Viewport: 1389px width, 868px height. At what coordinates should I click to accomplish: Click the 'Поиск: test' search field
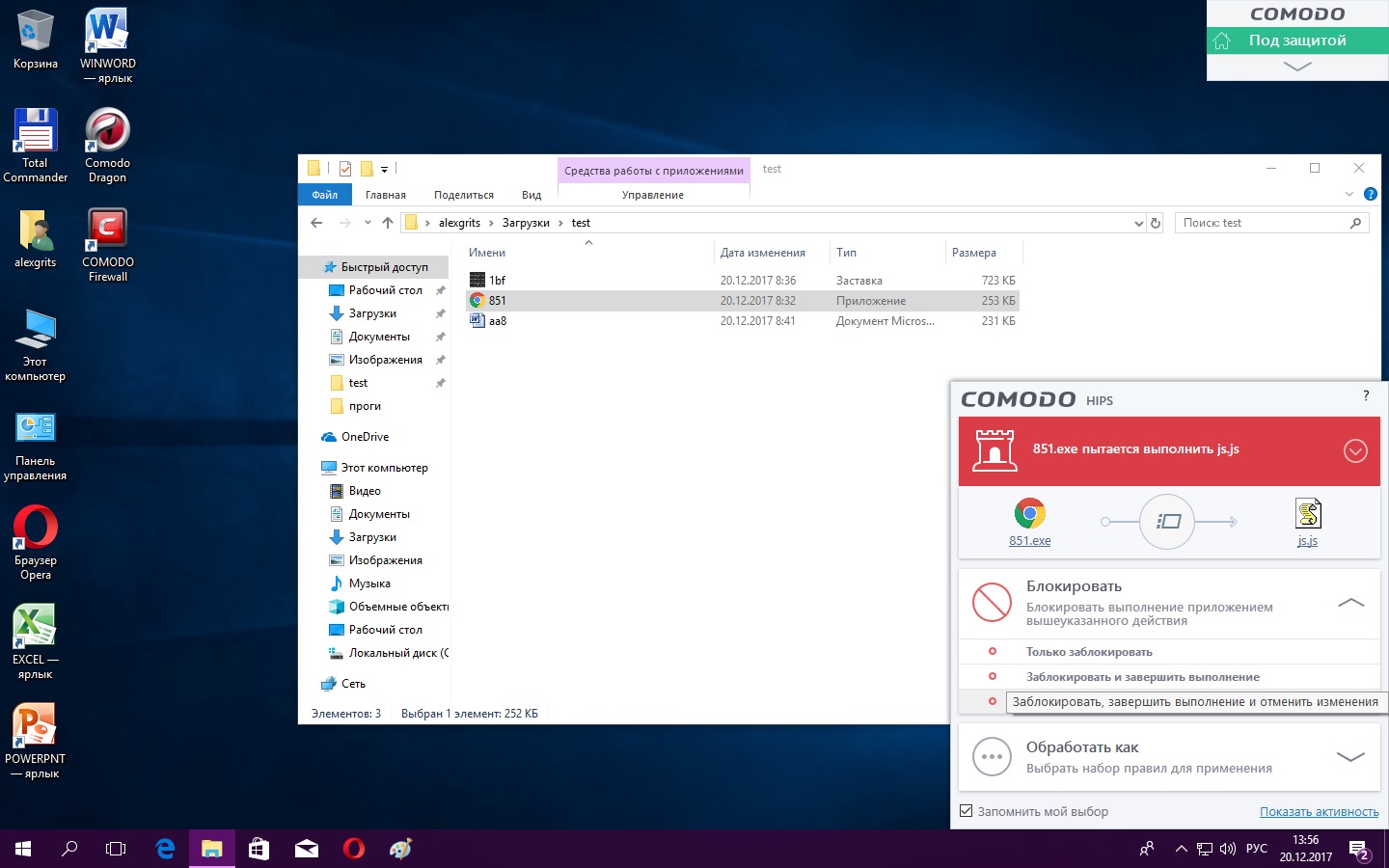coord(1262,223)
